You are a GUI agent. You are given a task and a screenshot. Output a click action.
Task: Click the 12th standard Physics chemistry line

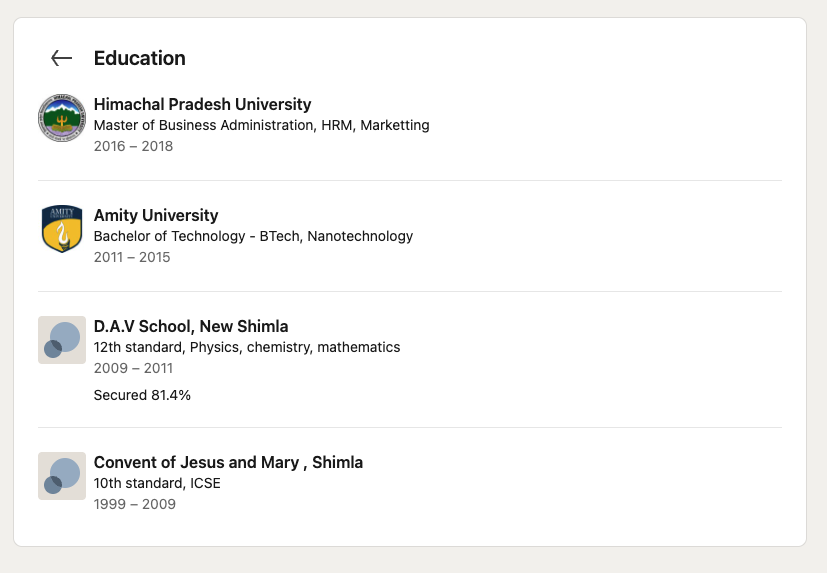[x=247, y=348]
